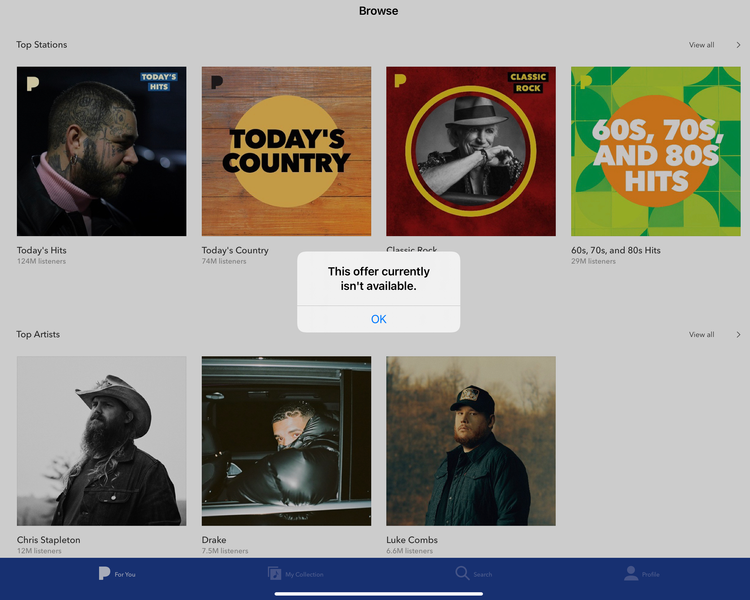The image size is (750, 600).
Task: Click the Top Stations section heading
Action: [42, 44]
